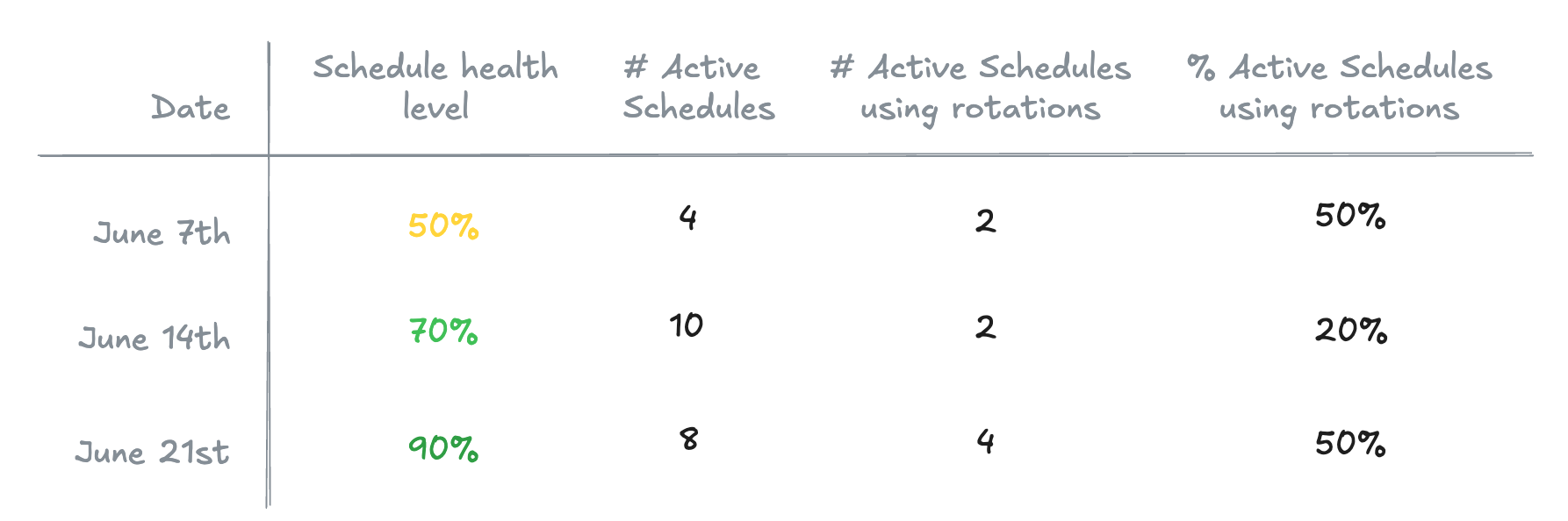
Task: Select active schedules value 10 for June 14th
Action: [x=687, y=325]
